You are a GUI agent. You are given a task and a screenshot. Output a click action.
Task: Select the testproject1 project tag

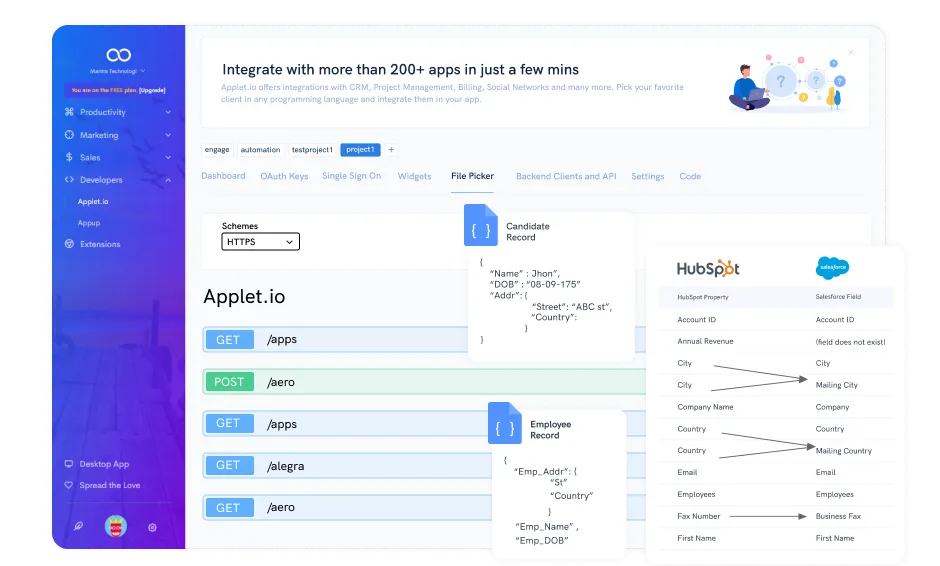(312, 149)
